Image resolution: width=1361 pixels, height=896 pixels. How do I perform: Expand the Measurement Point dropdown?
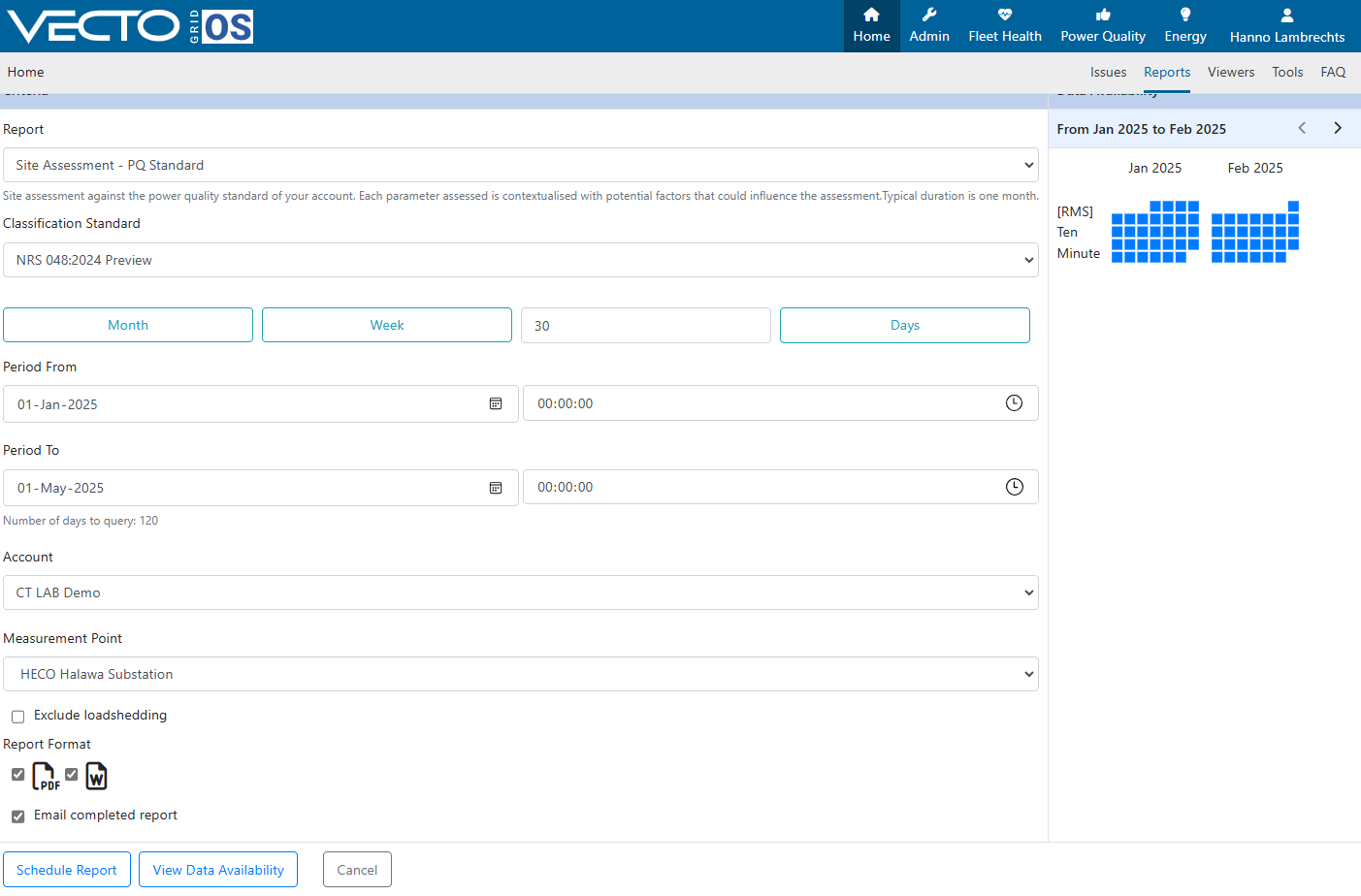521,674
